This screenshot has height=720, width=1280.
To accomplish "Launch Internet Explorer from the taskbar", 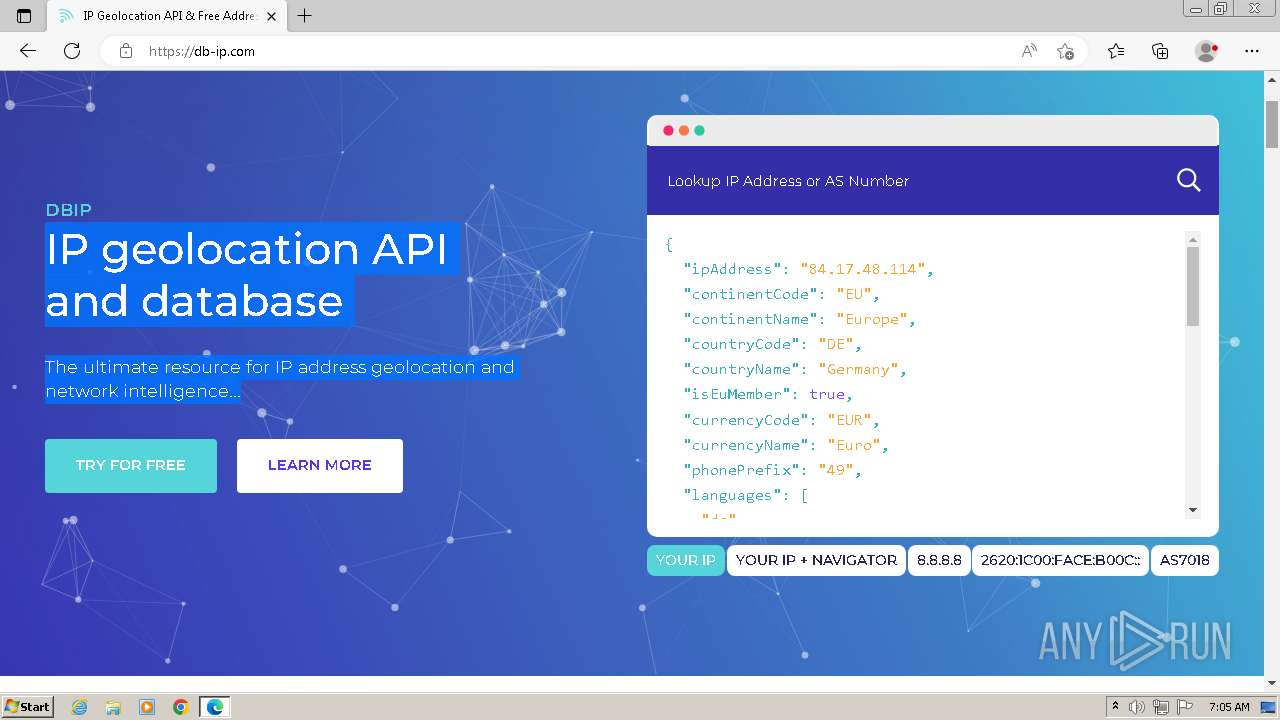I will point(80,707).
